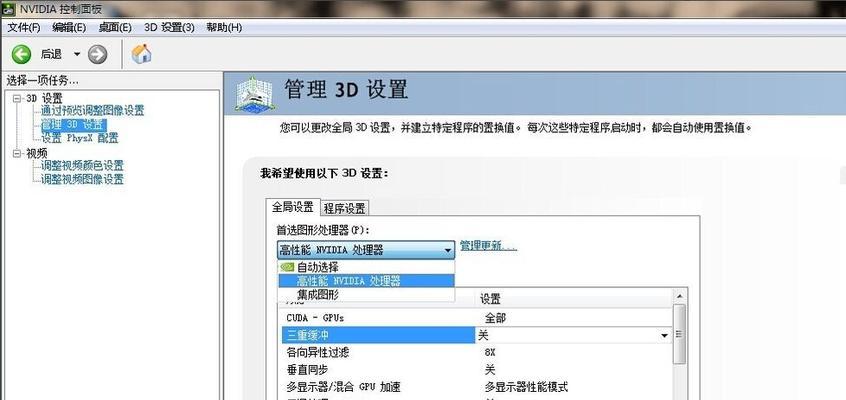Switch to the 程序设置 tab
This screenshot has height=400, width=846.
coord(345,208)
